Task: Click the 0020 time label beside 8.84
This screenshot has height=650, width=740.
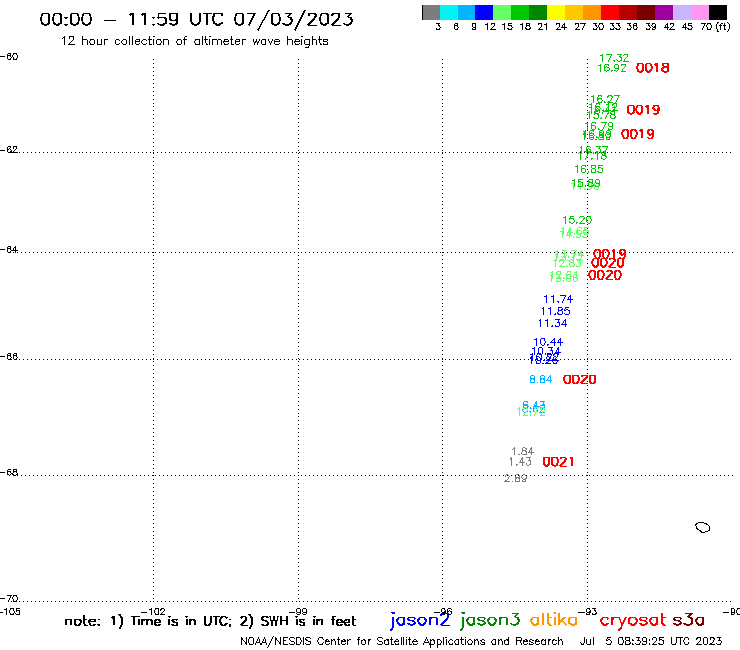Action: 580,380
